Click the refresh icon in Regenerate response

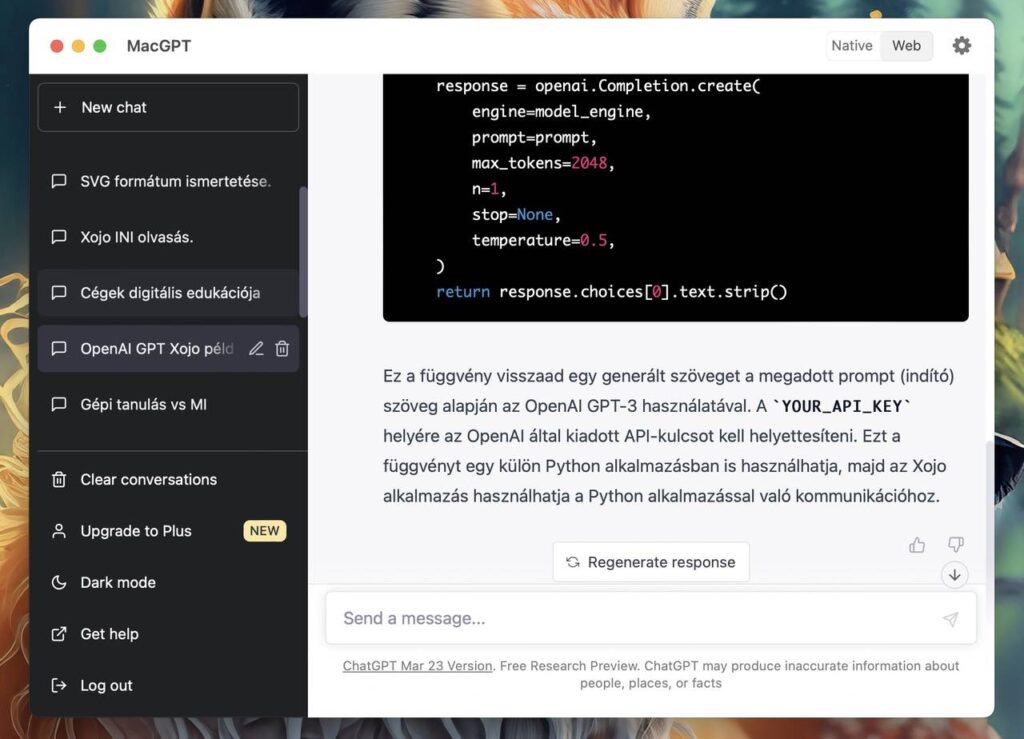tap(573, 562)
